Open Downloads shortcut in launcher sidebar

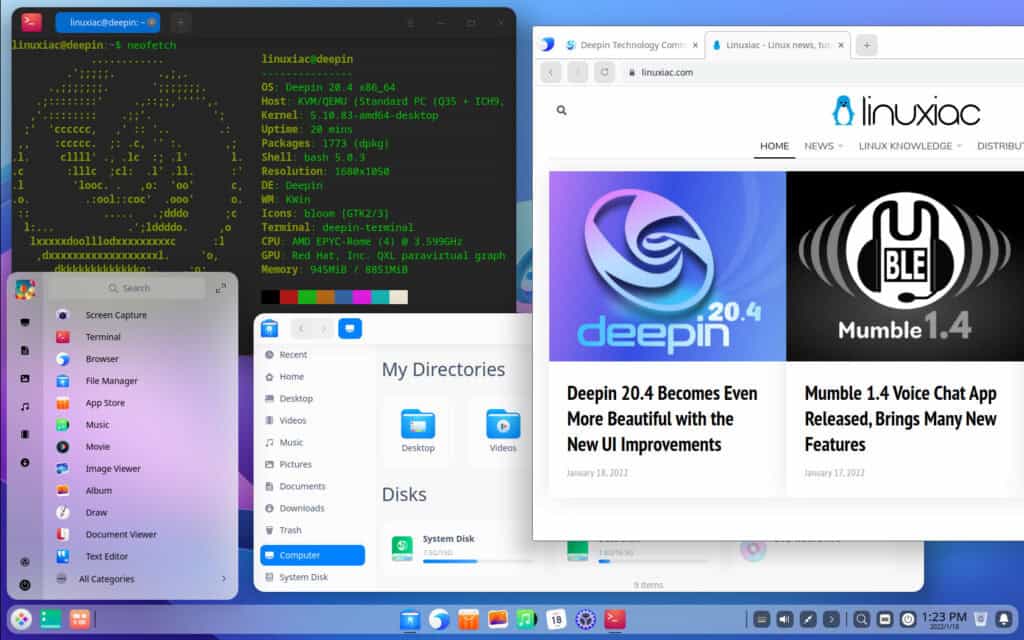click(x=25, y=462)
